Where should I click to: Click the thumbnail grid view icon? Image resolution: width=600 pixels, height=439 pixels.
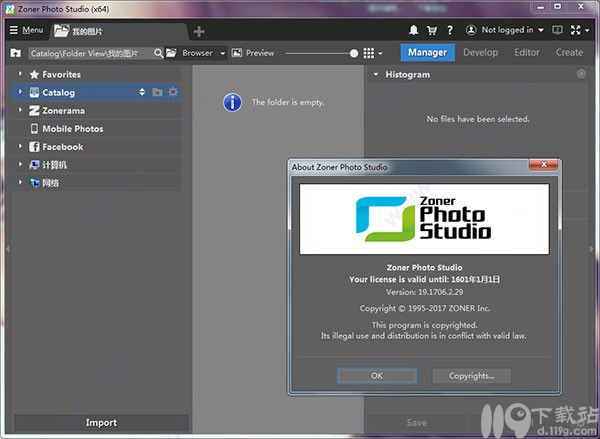(x=368, y=53)
